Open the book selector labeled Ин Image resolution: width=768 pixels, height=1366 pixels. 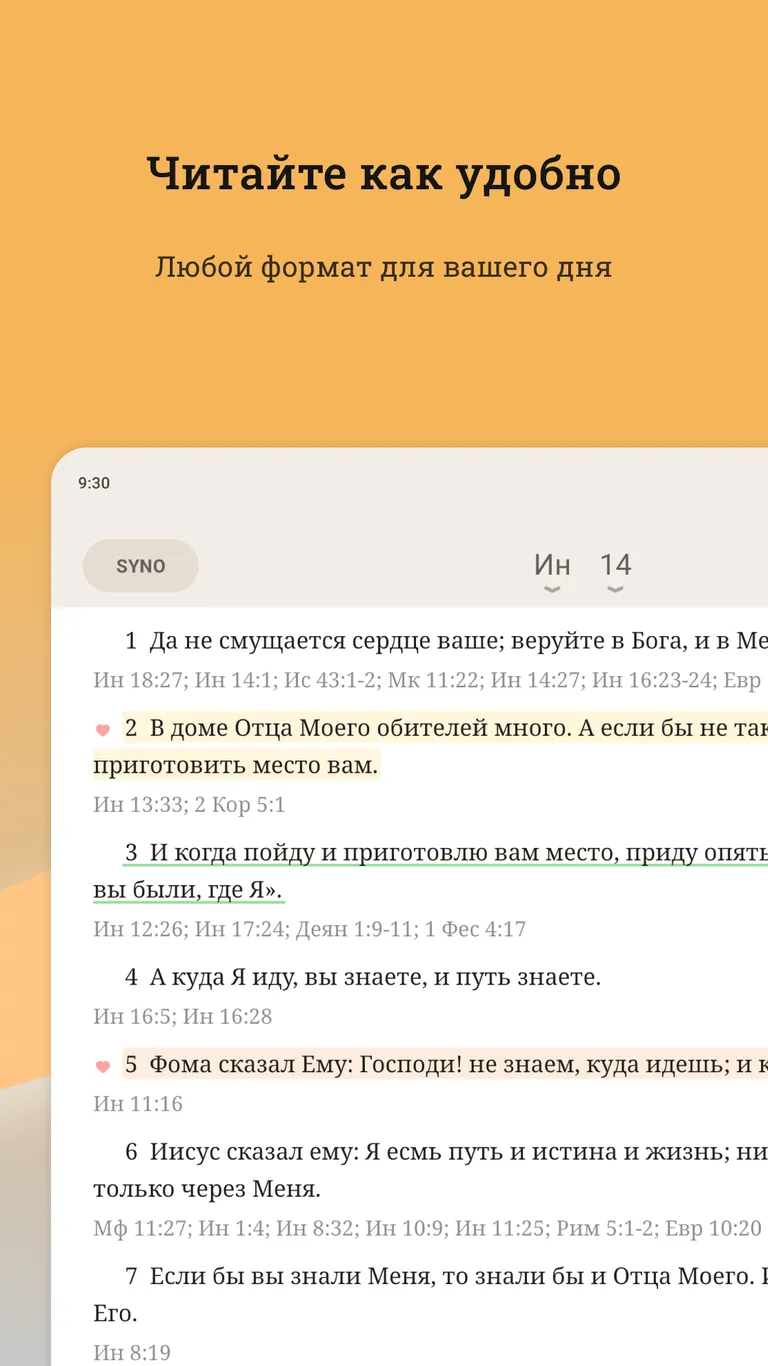(x=552, y=570)
